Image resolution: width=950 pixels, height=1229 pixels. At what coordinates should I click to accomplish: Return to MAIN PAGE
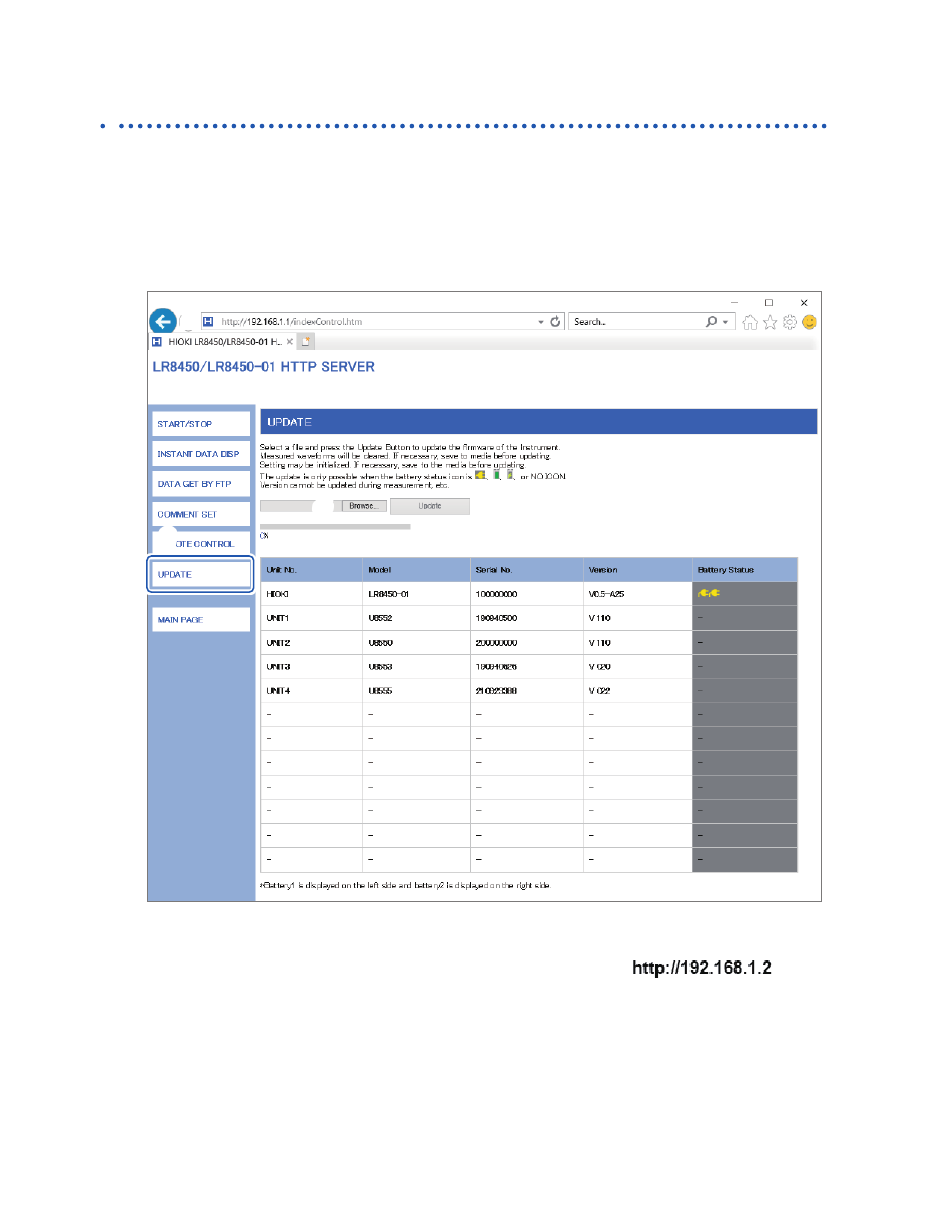[x=200, y=620]
